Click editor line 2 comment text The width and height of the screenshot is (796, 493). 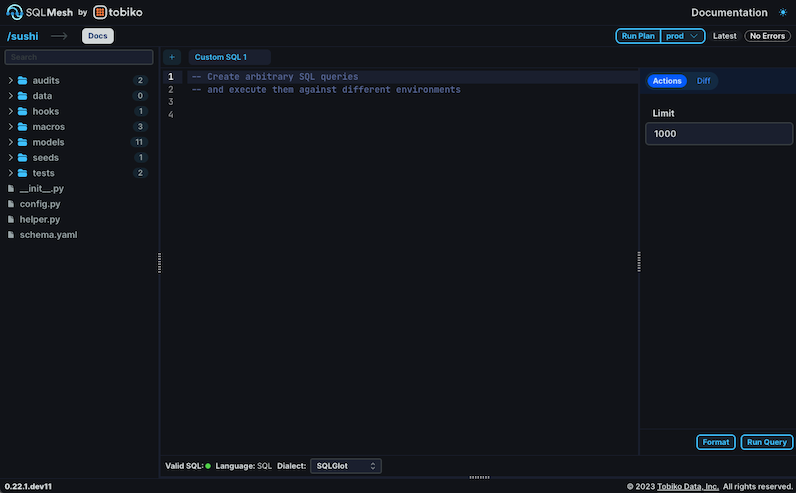click(326, 89)
